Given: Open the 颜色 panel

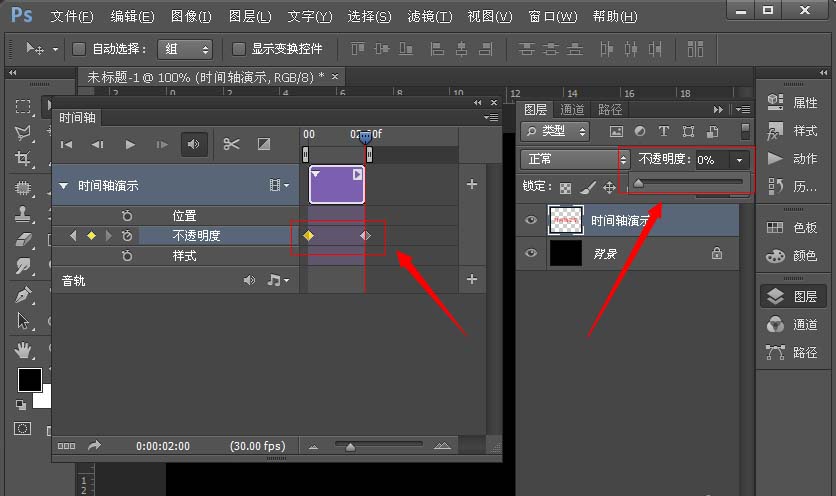Looking at the screenshot, I should click(x=793, y=256).
